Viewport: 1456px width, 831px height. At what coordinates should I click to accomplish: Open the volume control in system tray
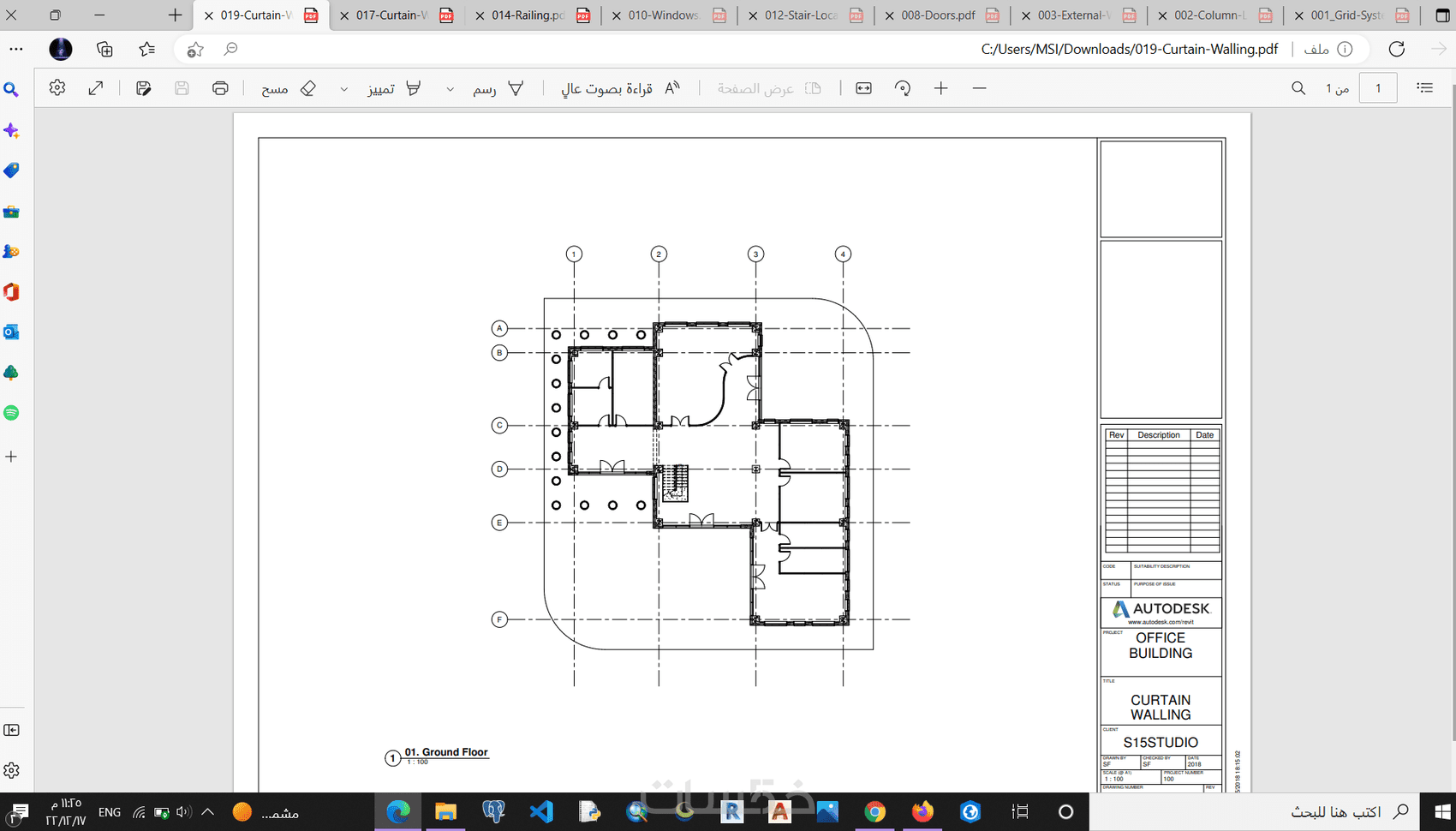click(184, 812)
